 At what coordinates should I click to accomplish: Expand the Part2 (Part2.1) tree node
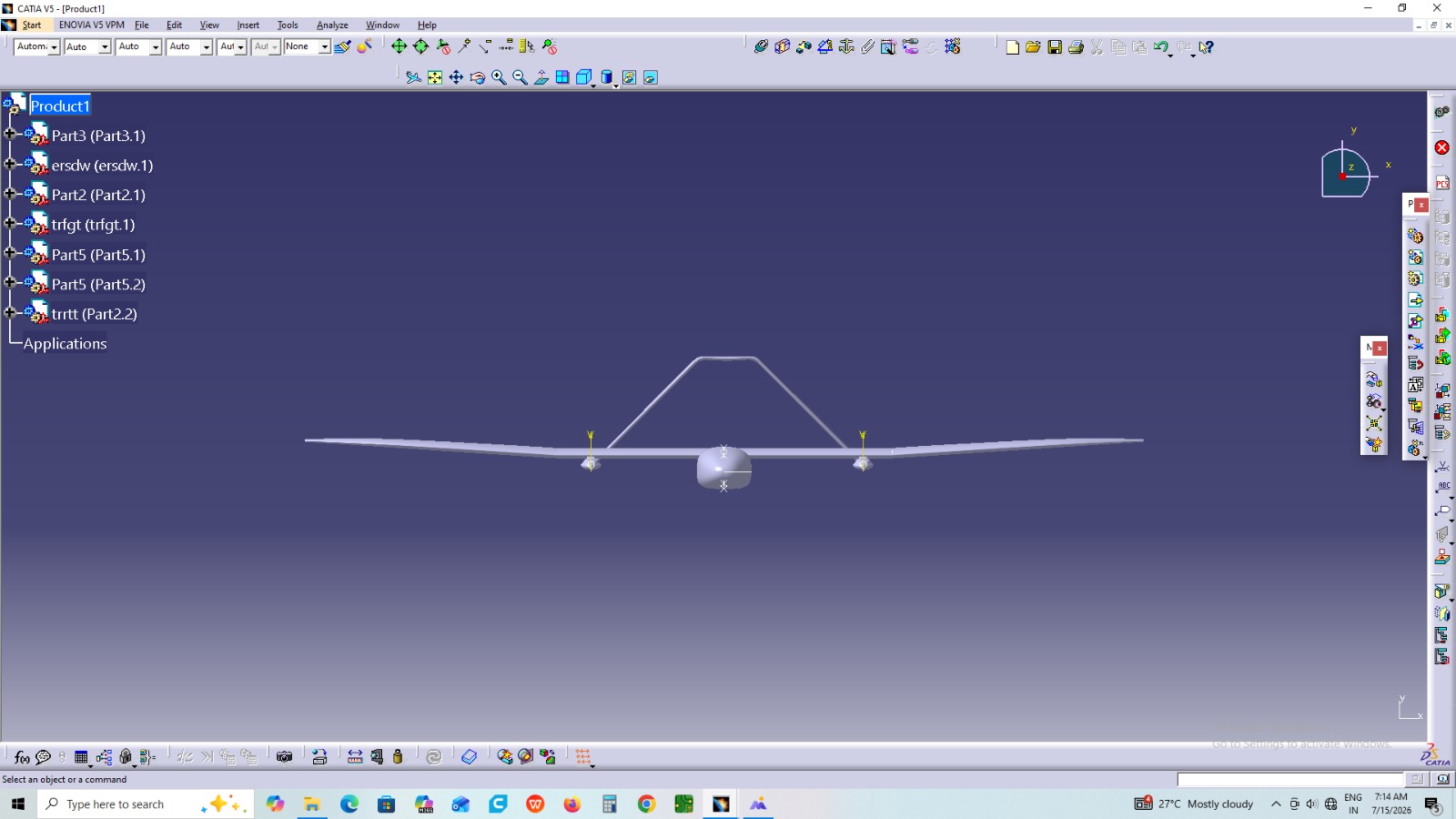(x=10, y=194)
